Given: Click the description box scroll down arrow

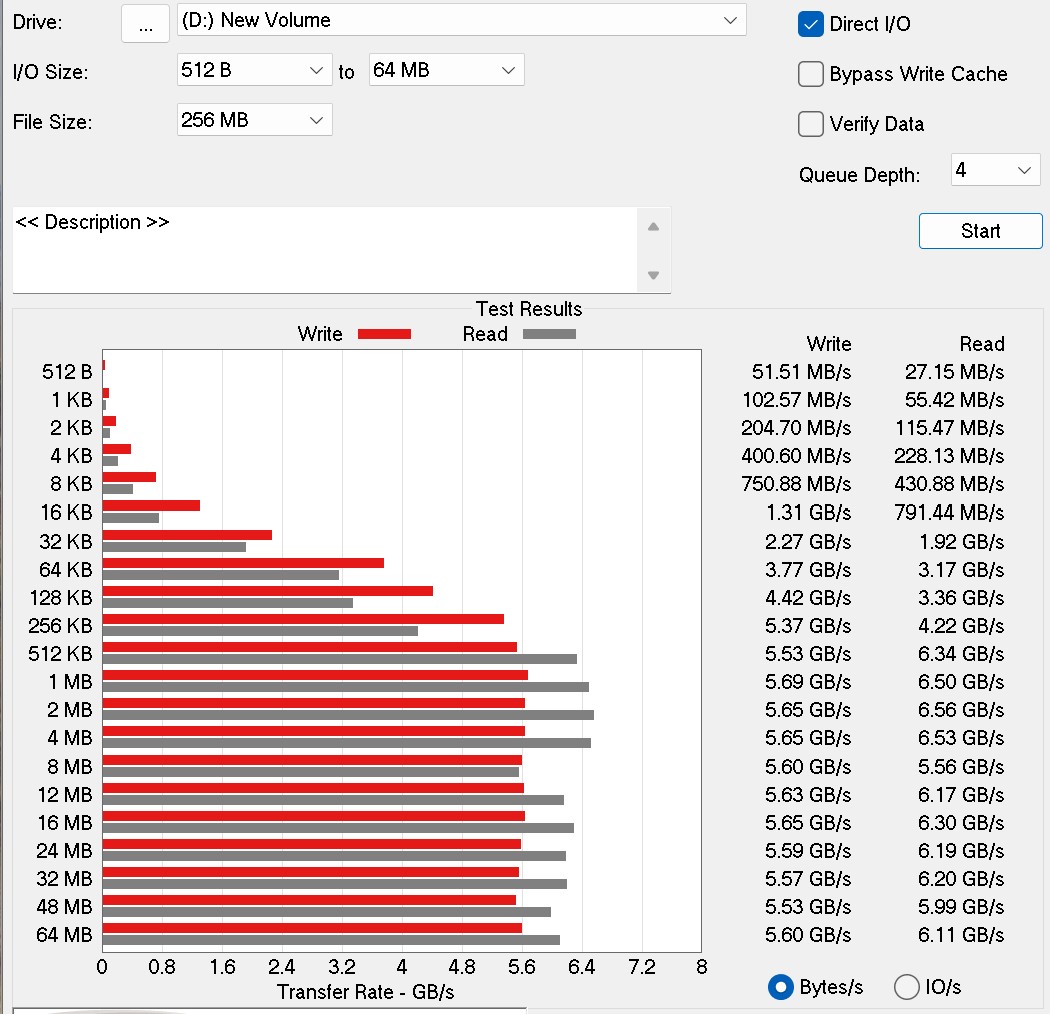Looking at the screenshot, I should pos(653,275).
